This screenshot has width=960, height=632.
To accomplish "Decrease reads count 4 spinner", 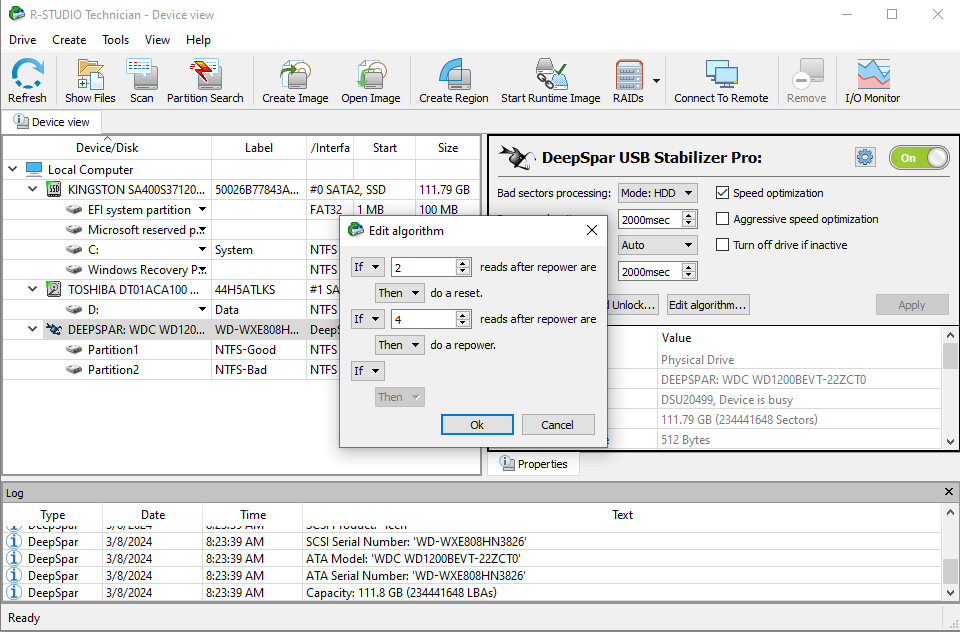I will (x=463, y=323).
